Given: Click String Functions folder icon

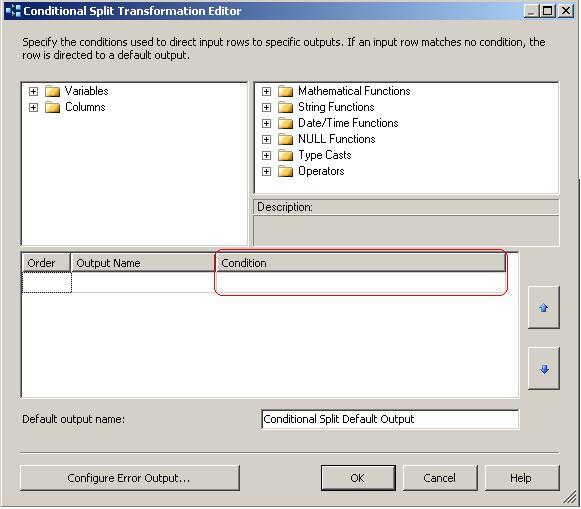Looking at the screenshot, I should (x=285, y=107).
